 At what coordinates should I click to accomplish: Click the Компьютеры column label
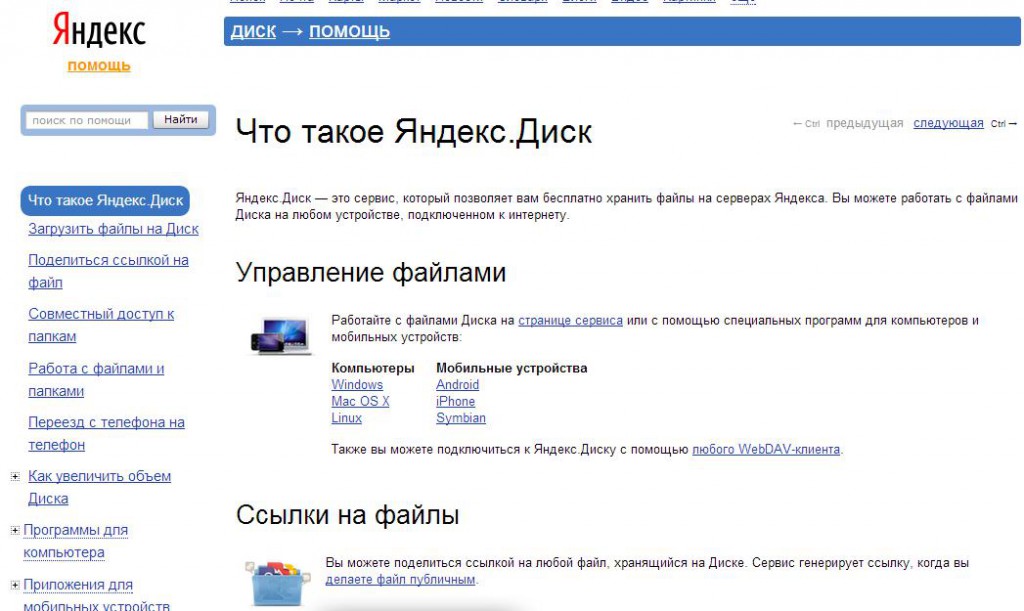(x=373, y=368)
